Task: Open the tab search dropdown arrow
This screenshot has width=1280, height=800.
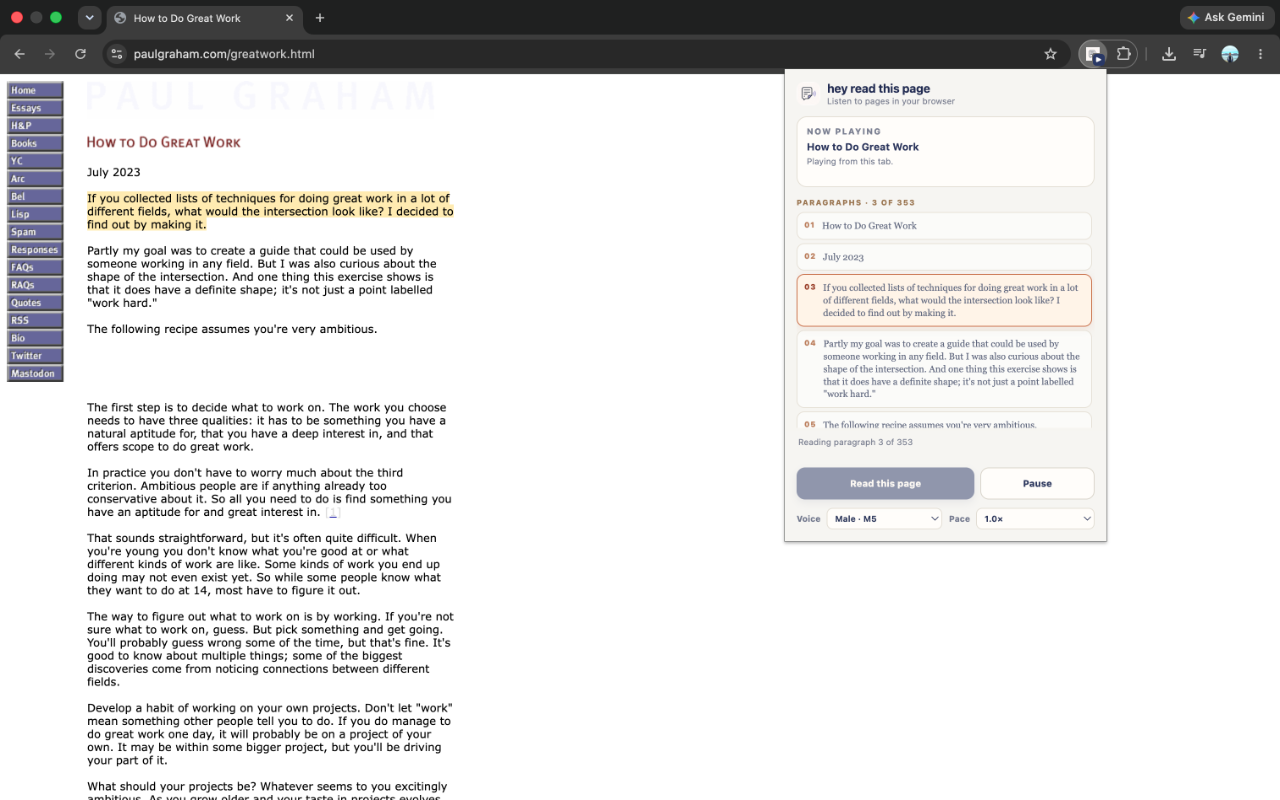Action: (x=89, y=18)
